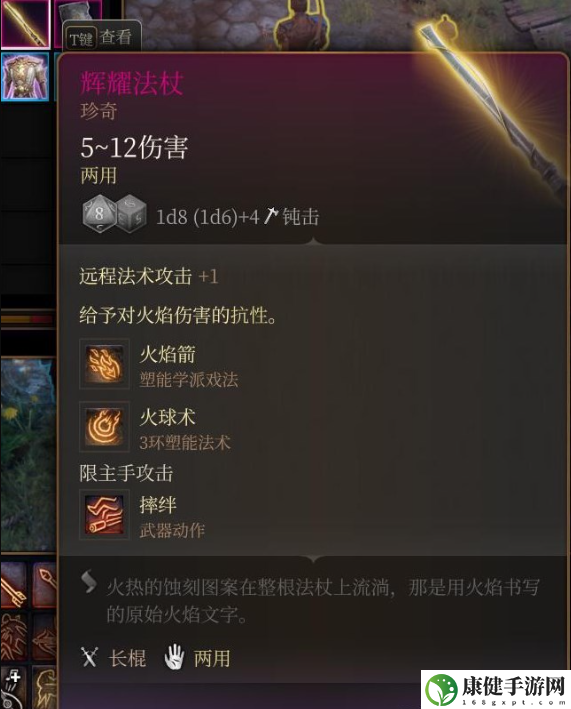Click the 摔绊 weapon action icon
Image resolution: width=571 pixels, height=709 pixels.
tap(104, 515)
